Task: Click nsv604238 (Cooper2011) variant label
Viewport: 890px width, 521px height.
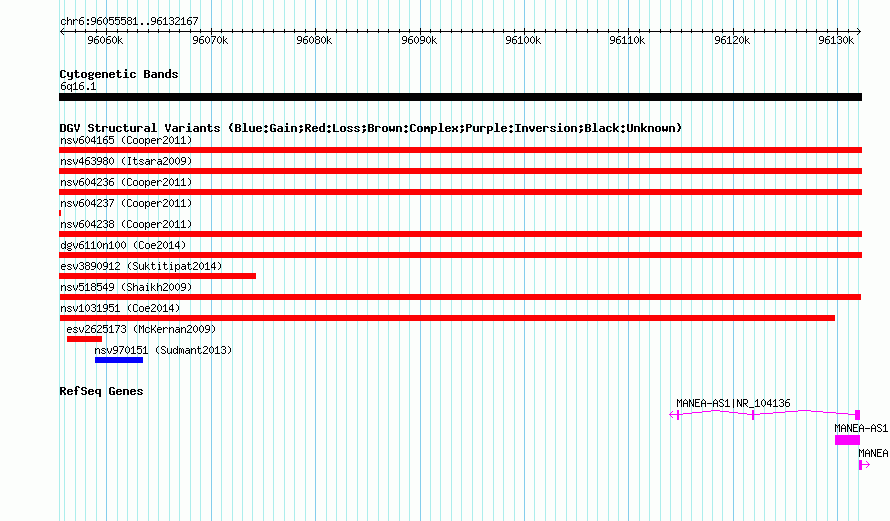Action: click(126, 224)
